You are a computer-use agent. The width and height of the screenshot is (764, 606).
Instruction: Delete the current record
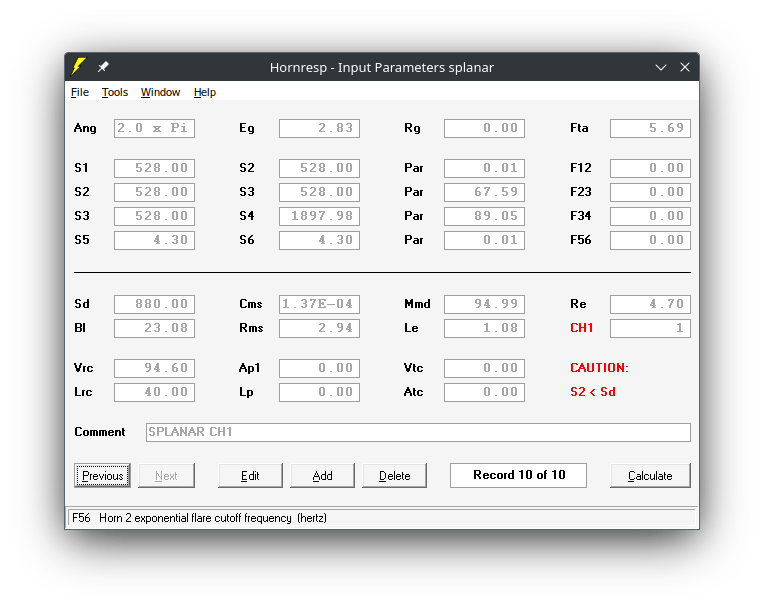[395, 475]
